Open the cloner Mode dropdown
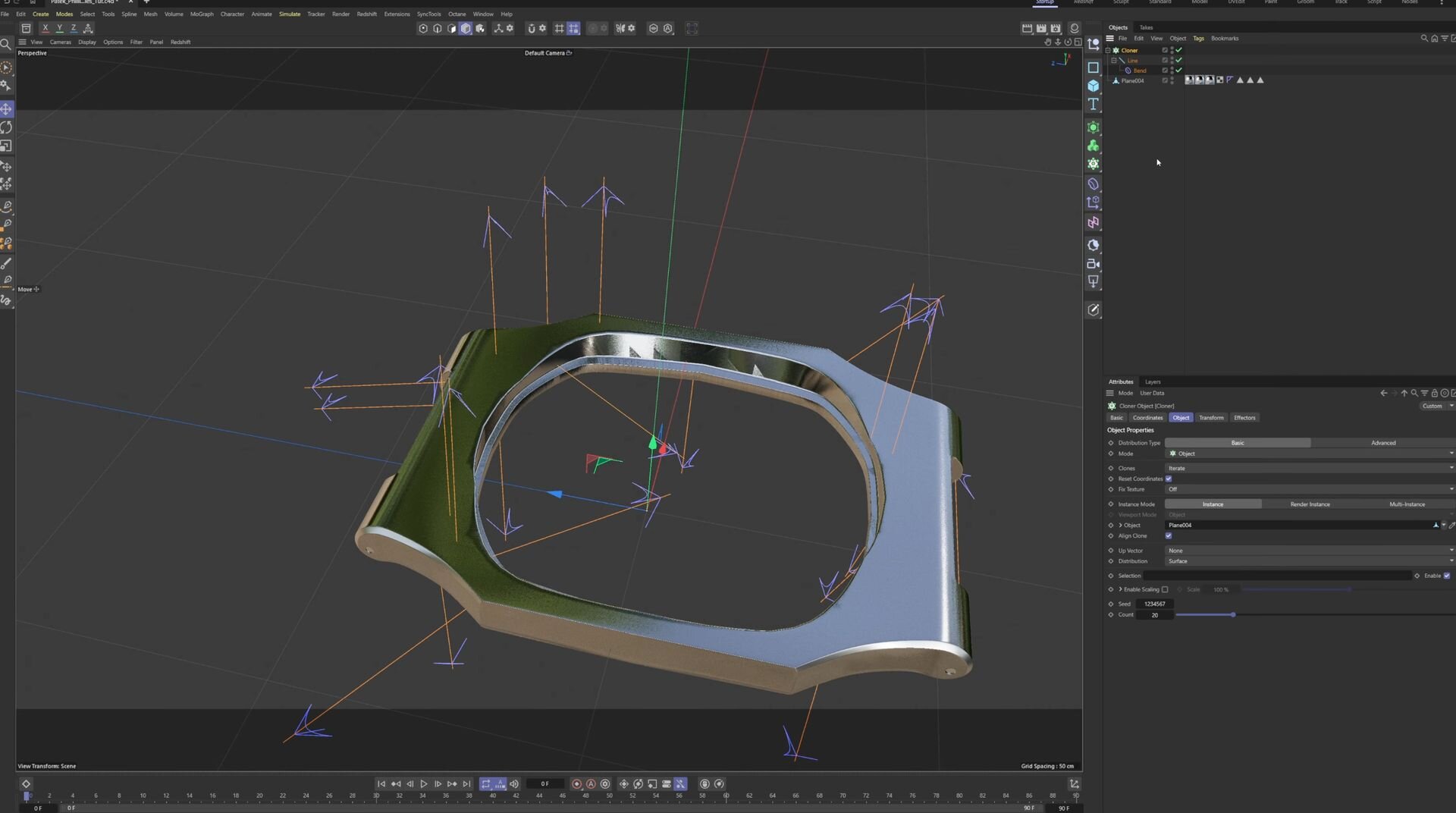 (1310, 454)
